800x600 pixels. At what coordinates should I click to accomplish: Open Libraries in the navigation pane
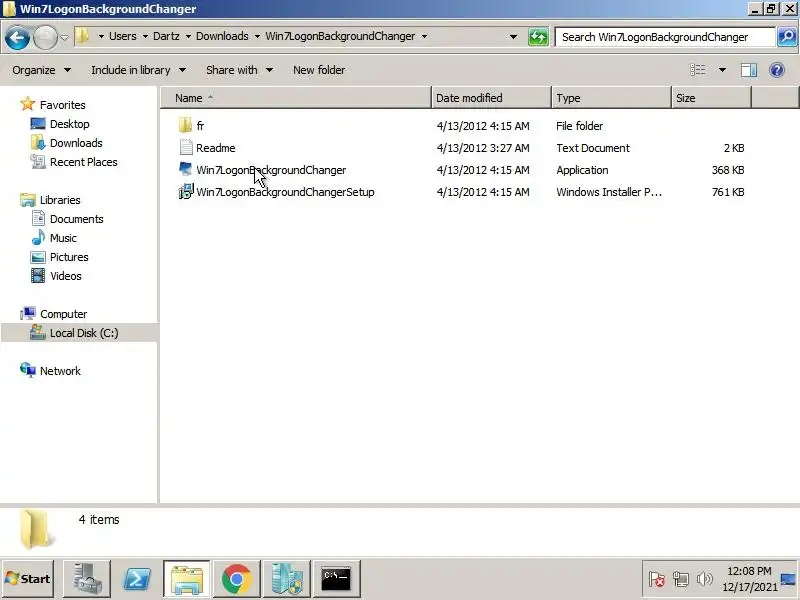(x=60, y=199)
